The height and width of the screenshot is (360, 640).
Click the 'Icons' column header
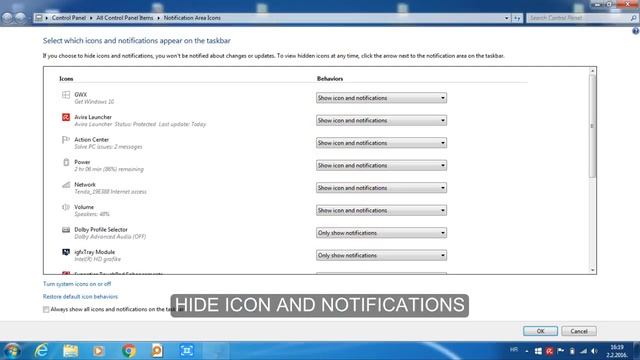[66, 78]
